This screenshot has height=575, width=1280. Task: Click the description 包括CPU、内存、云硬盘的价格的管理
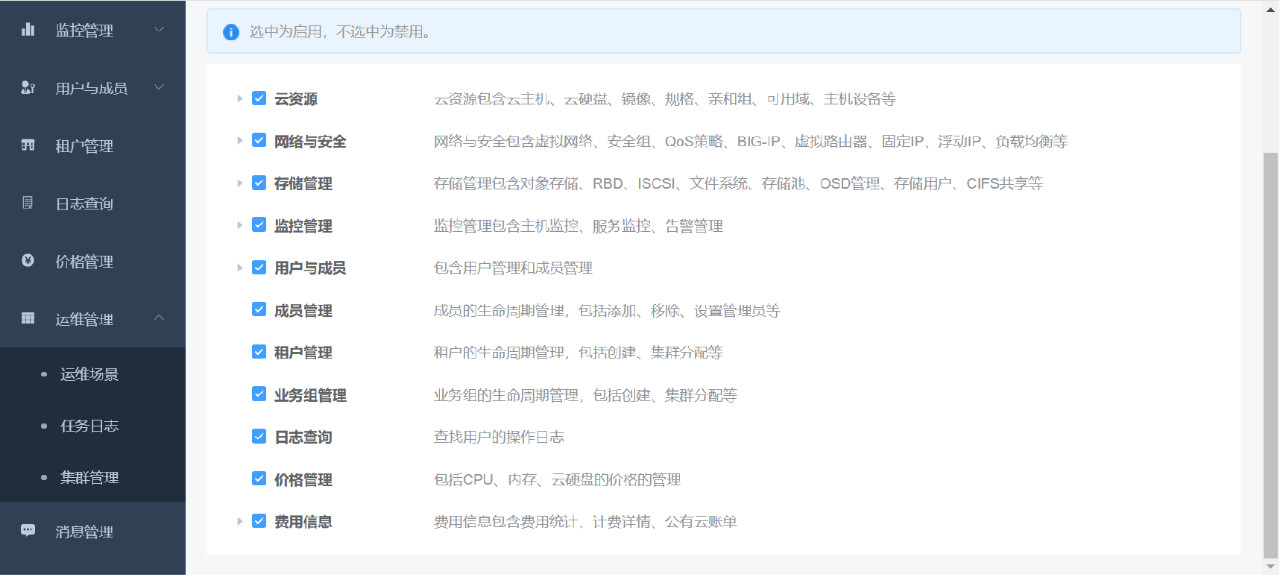(x=557, y=480)
